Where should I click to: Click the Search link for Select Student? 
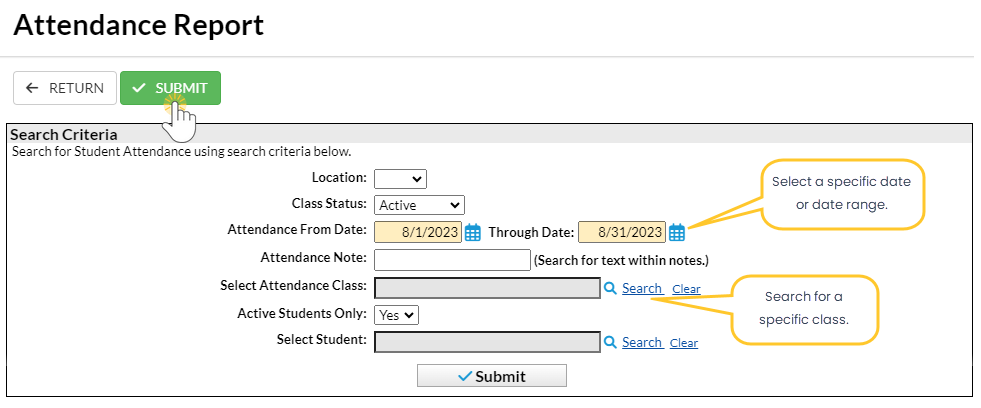pyautogui.click(x=642, y=342)
